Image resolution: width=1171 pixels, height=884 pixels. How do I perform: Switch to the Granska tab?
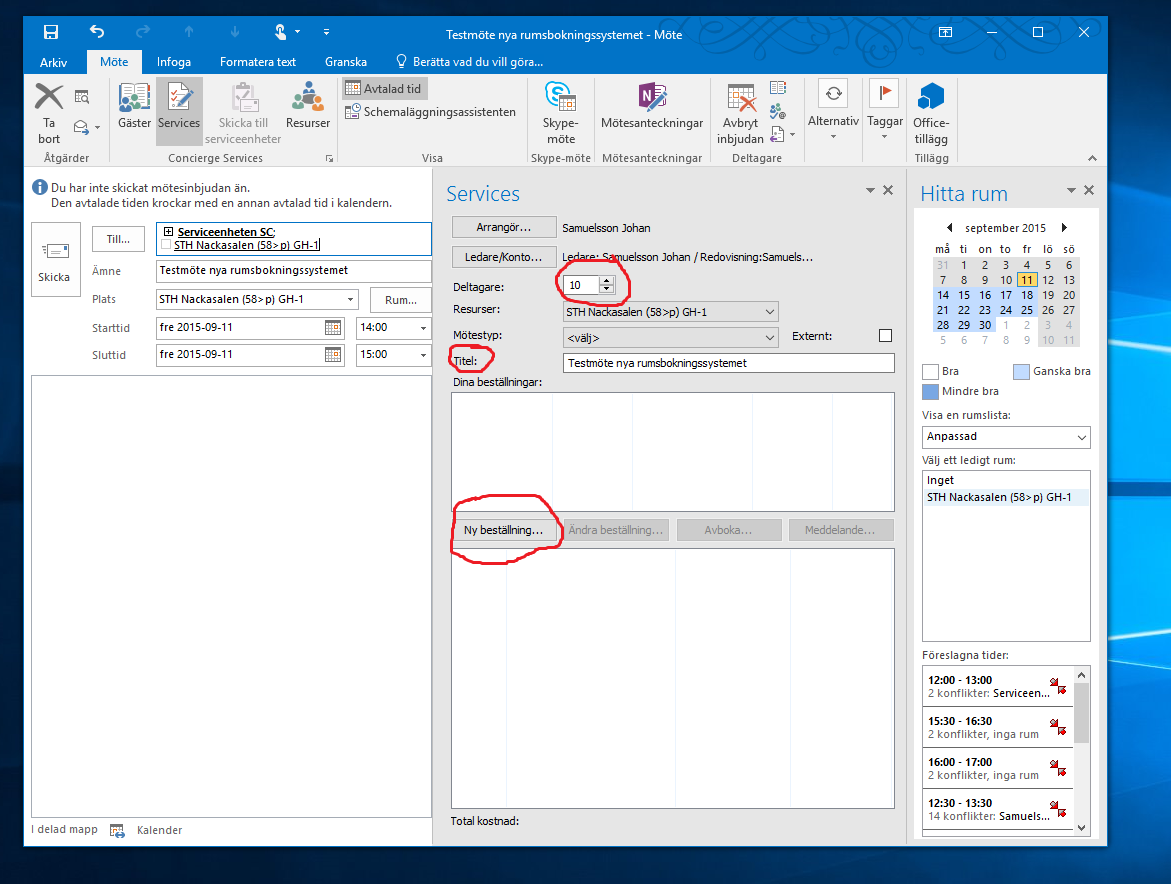click(x=346, y=62)
